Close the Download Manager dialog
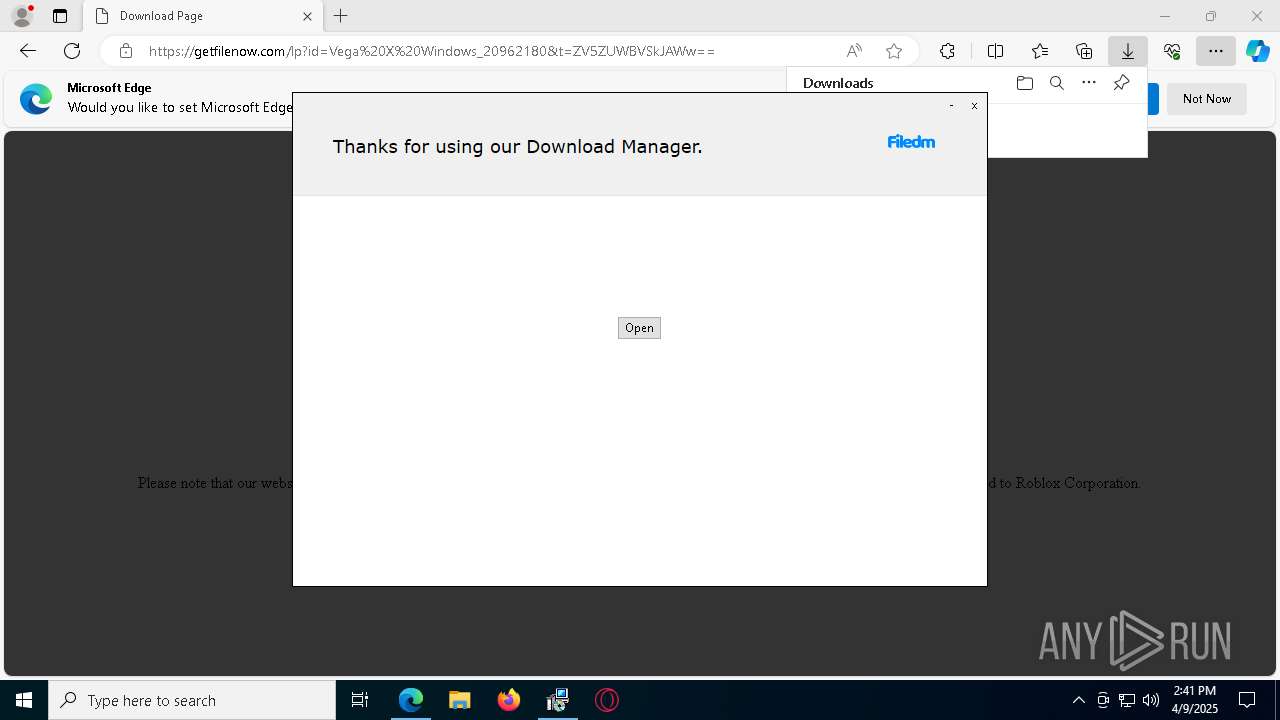This screenshot has width=1280, height=720. click(x=974, y=105)
